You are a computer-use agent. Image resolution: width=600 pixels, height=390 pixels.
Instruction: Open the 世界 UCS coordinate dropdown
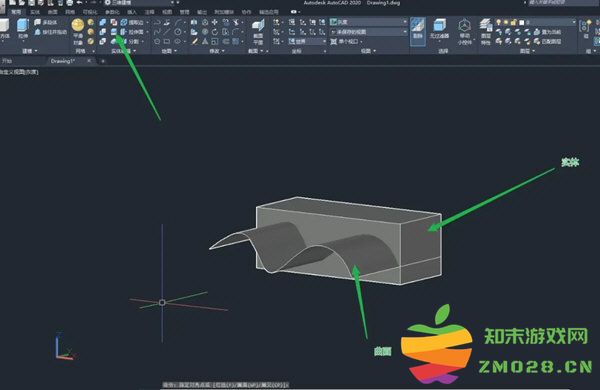[x=308, y=41]
